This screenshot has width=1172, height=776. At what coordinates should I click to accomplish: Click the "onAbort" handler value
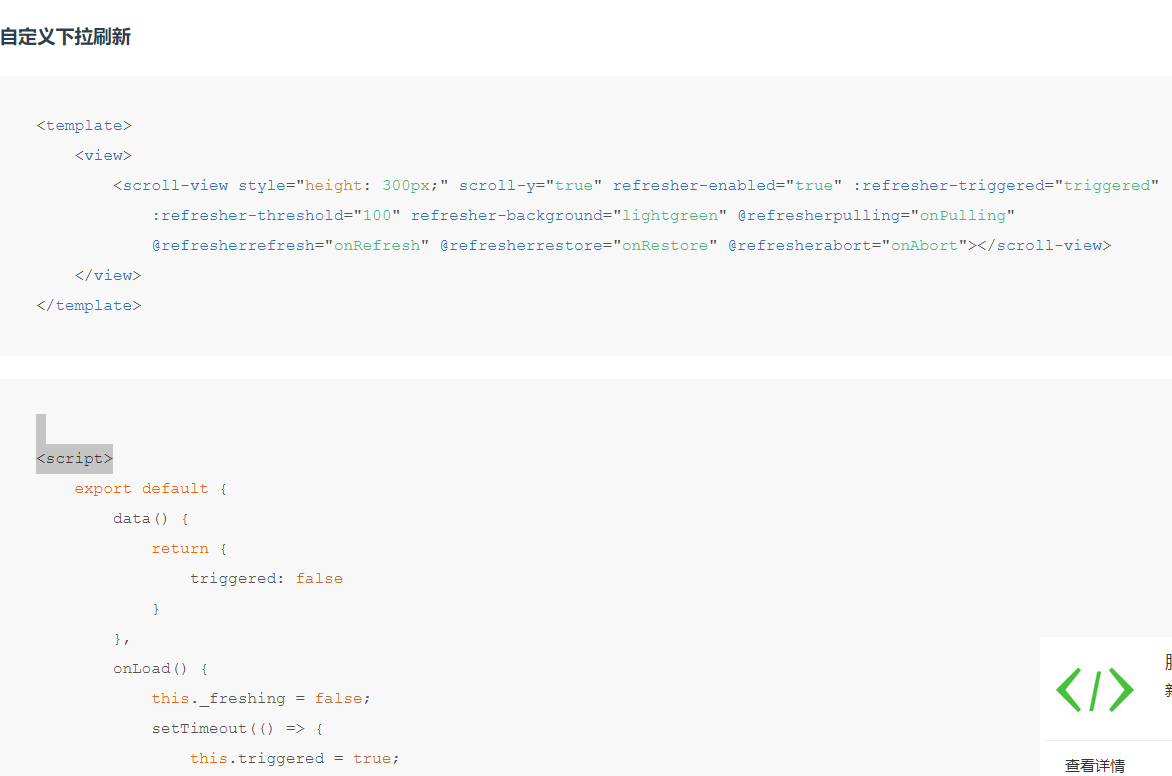point(924,246)
